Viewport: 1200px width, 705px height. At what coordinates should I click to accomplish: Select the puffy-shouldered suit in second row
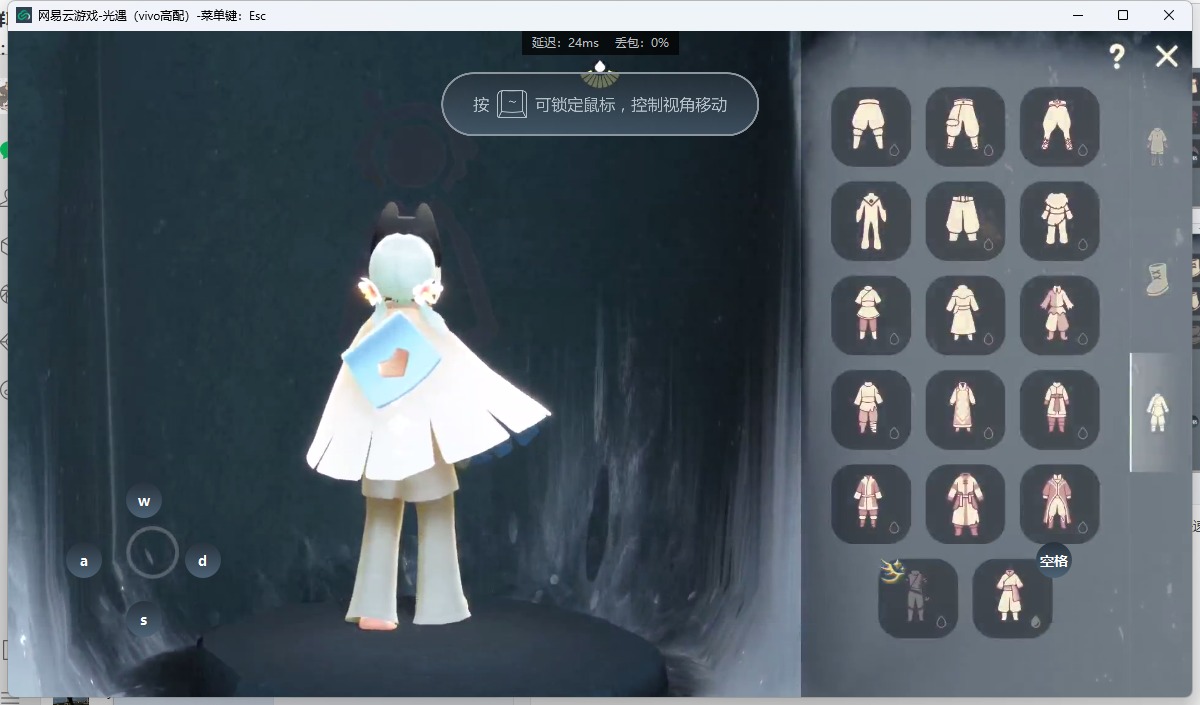point(1060,221)
